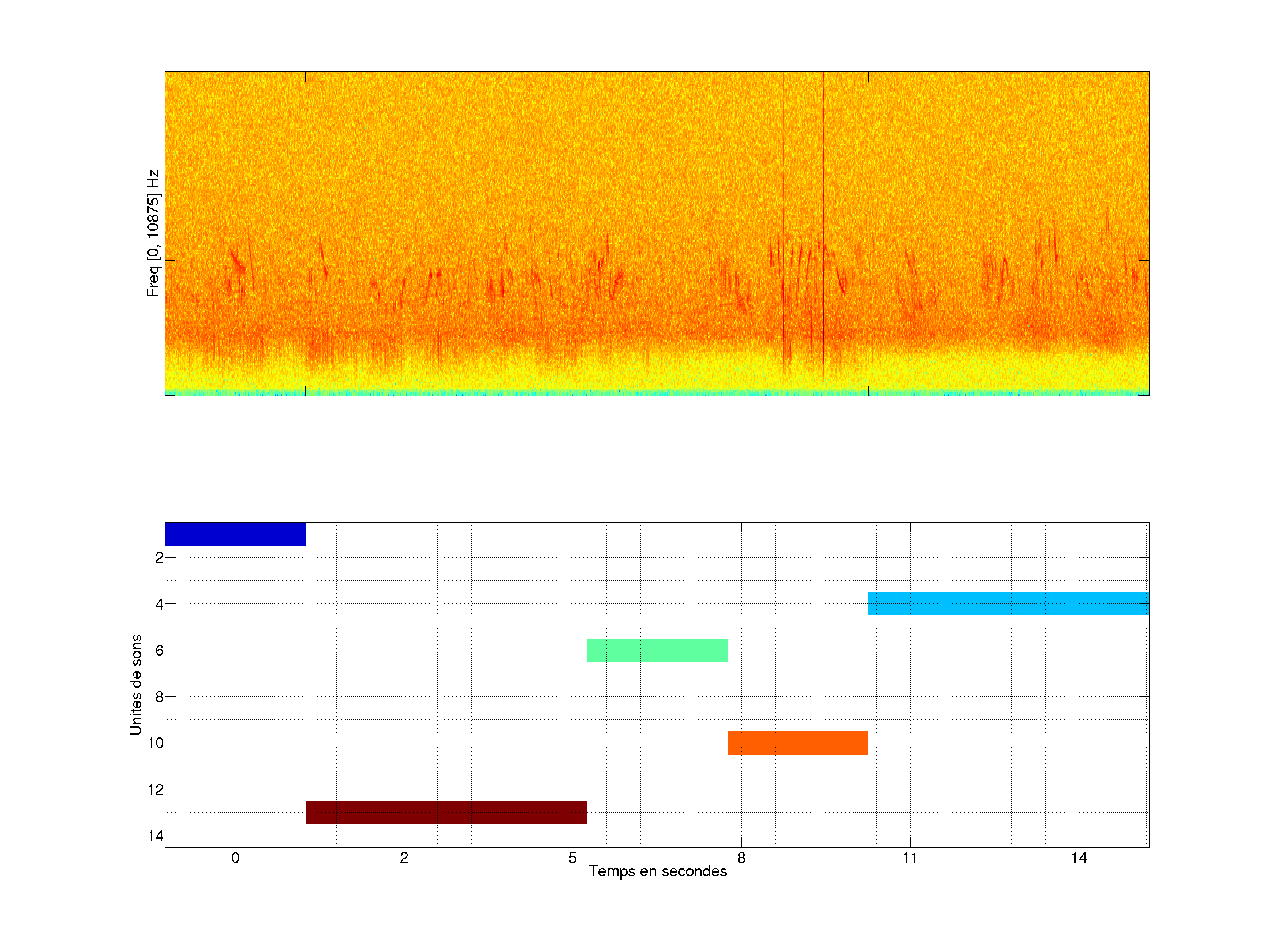Click the y-axis tick label 12
This screenshot has width=1270, height=952.
[x=155, y=790]
